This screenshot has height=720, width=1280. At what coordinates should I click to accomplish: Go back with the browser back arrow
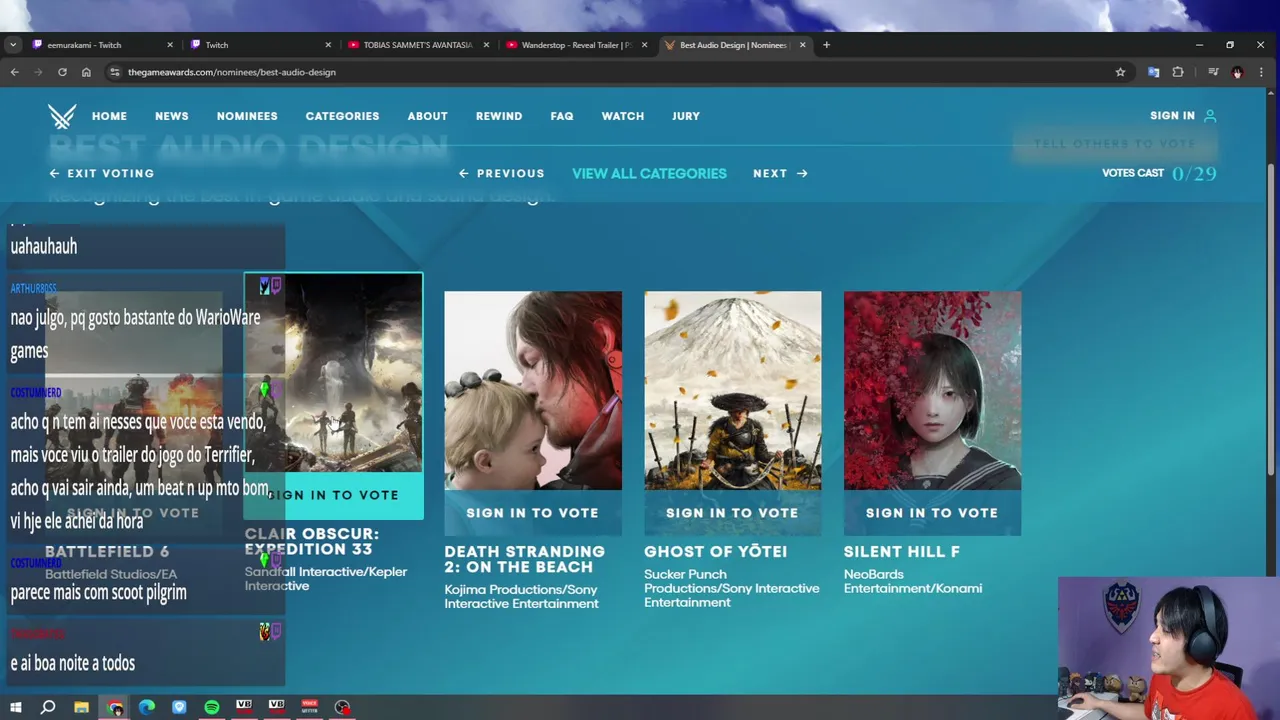[14, 72]
